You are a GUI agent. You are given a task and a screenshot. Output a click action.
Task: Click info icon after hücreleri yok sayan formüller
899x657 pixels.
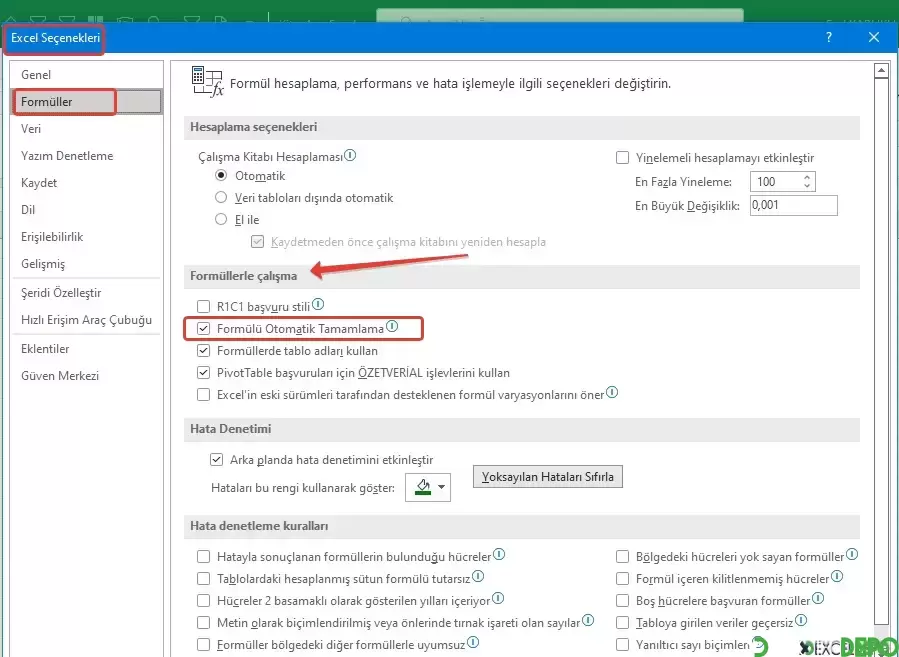click(x=852, y=554)
